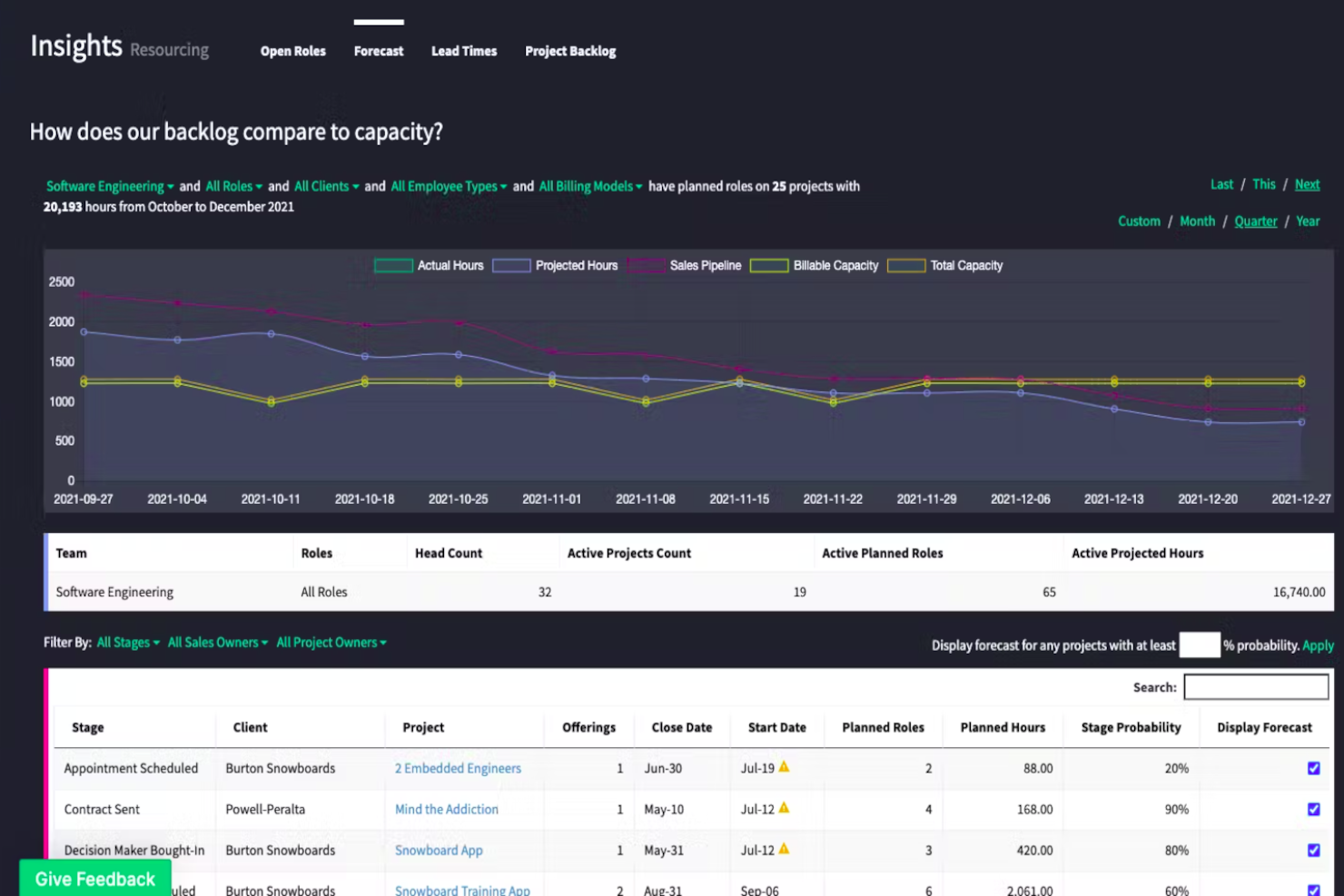Screen dimensions: 1344x896
Task: Toggle Projected Hours legend swatch
Action: pos(511,265)
